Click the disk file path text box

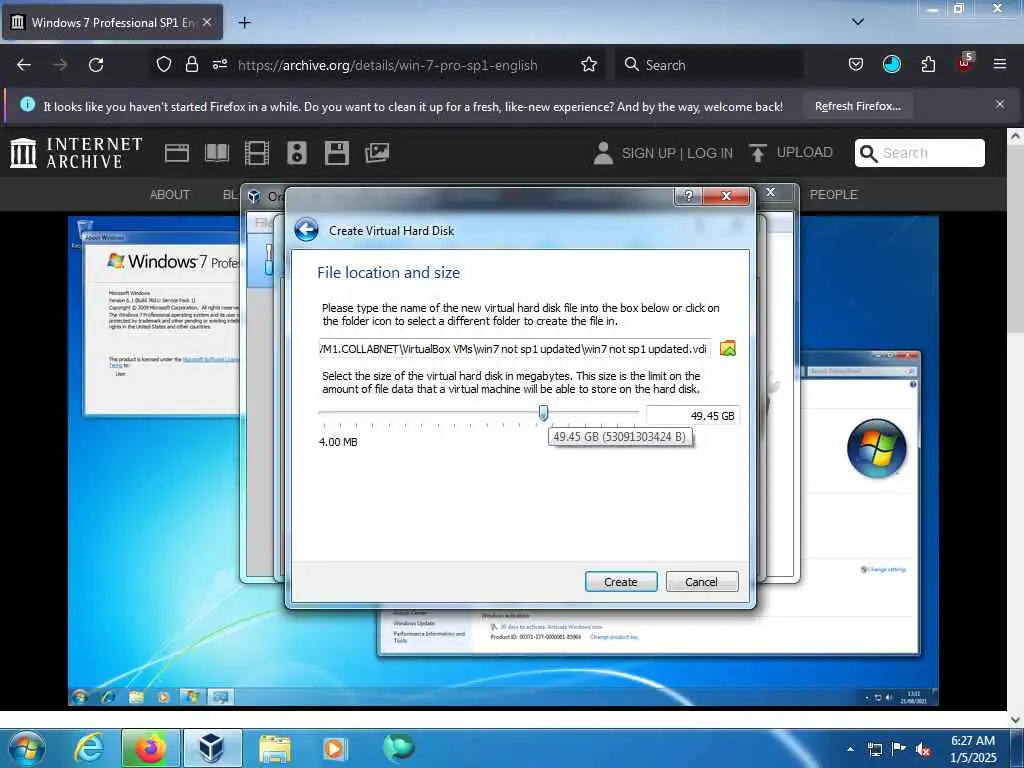(x=515, y=349)
